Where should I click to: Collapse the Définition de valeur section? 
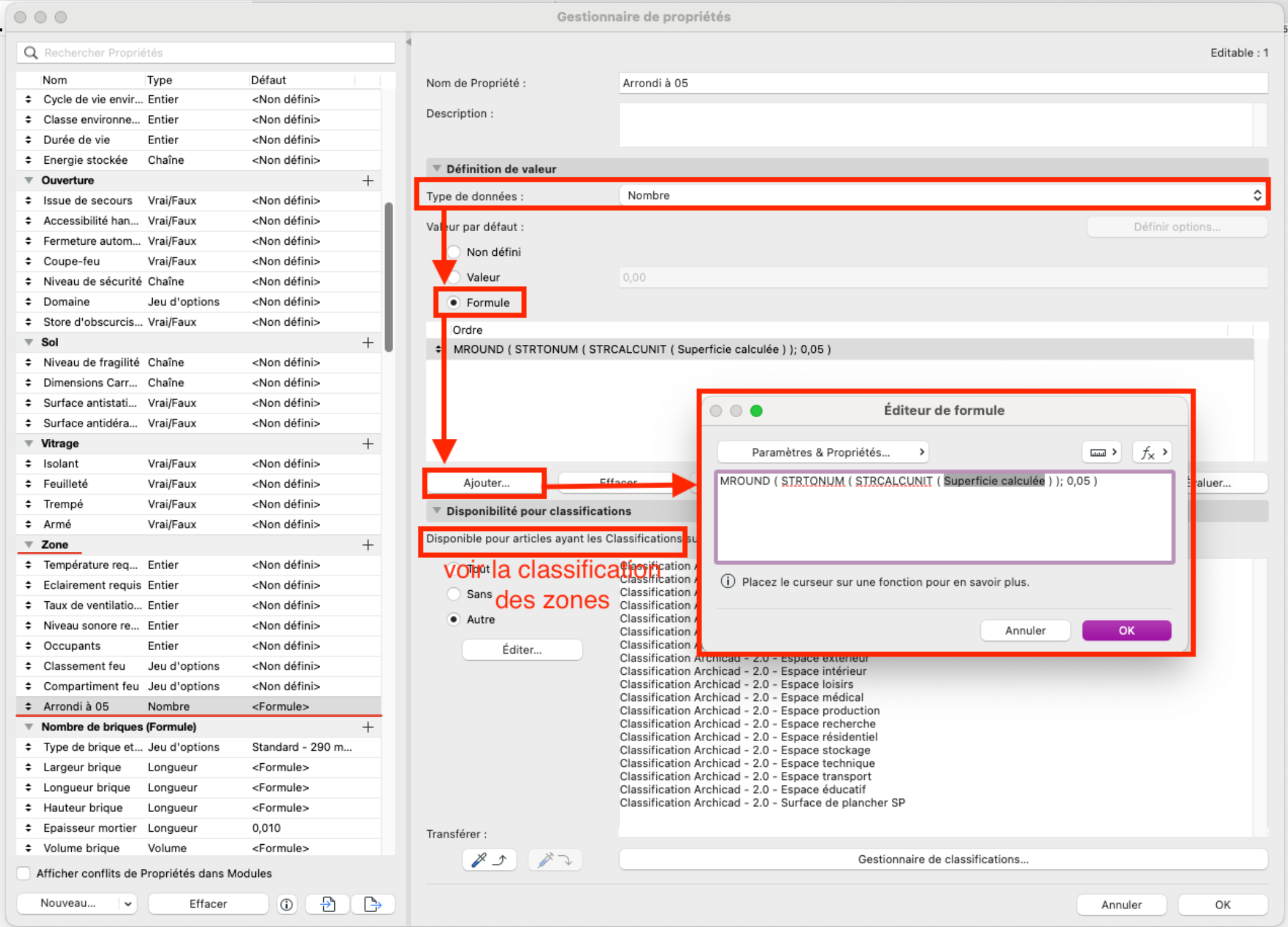tap(437, 169)
